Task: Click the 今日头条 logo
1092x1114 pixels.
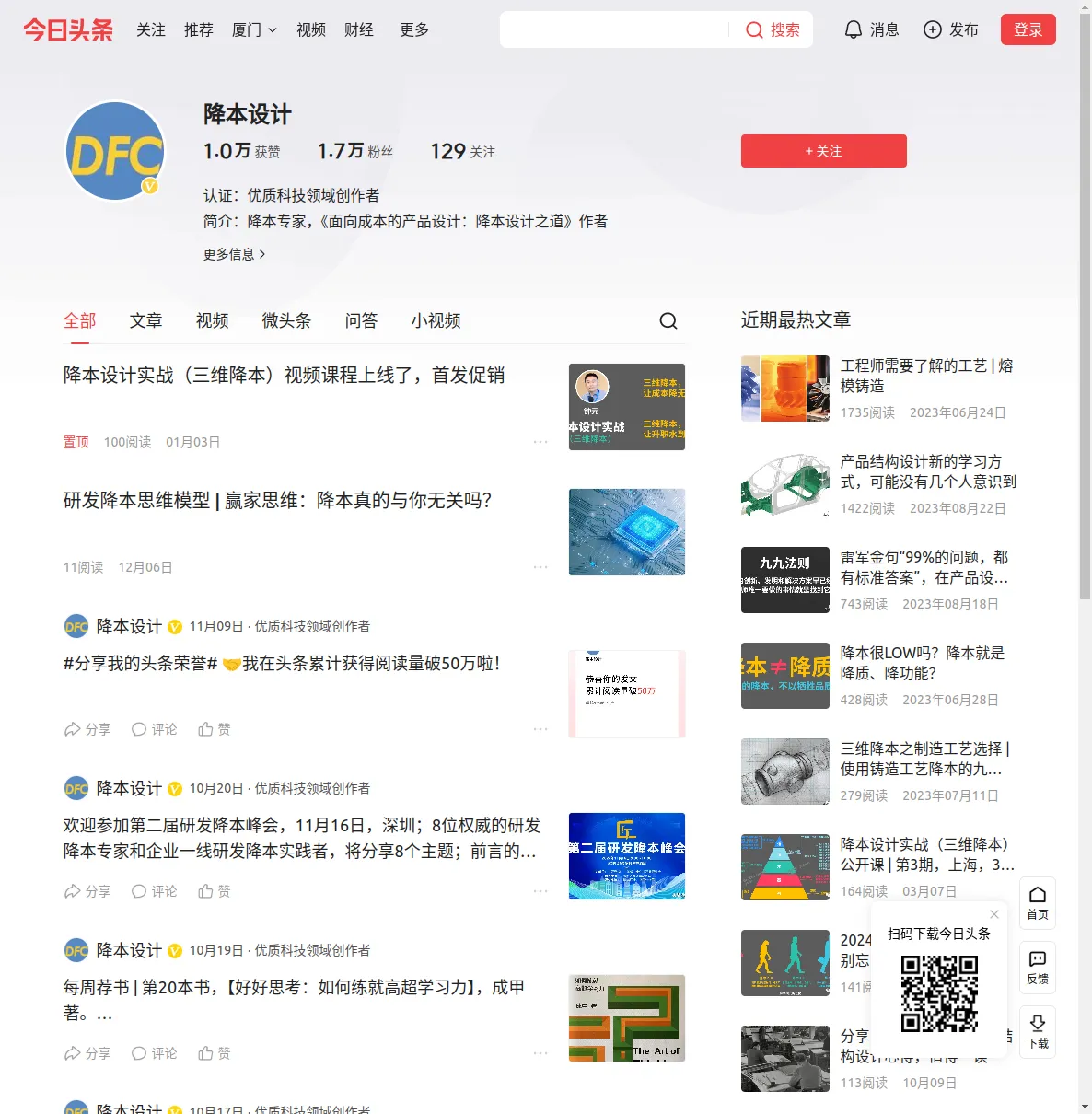Action: click(68, 29)
